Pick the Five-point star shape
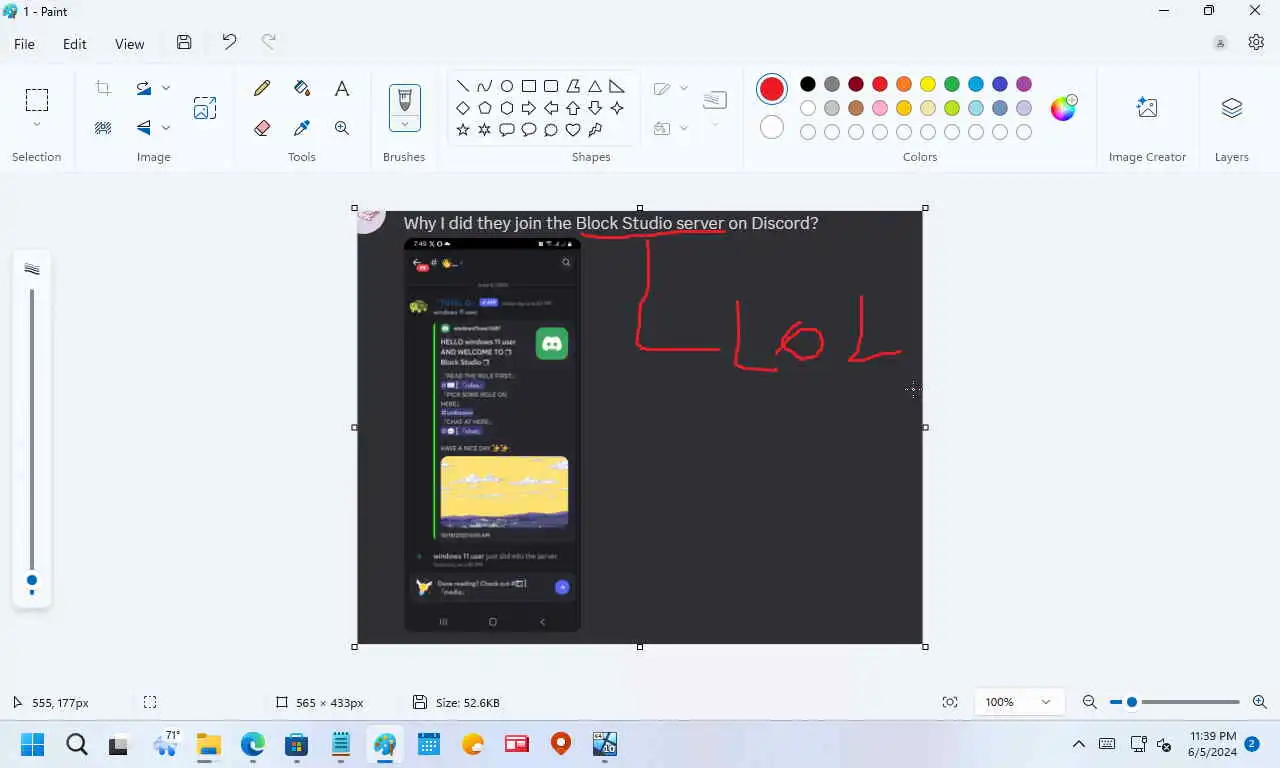1280x768 pixels. pyautogui.click(x=463, y=130)
